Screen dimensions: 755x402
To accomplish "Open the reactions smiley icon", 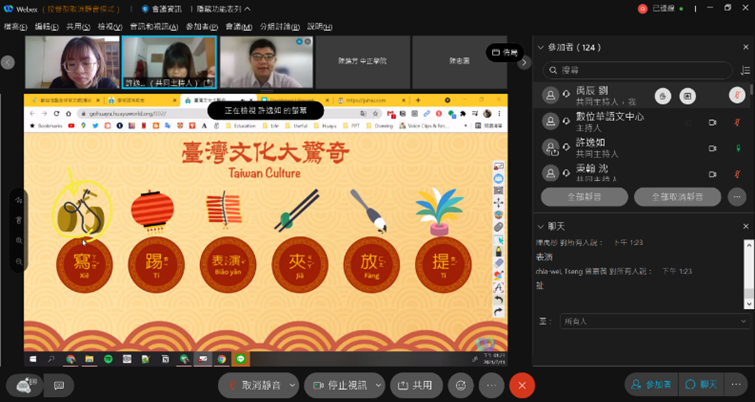I will (x=460, y=385).
